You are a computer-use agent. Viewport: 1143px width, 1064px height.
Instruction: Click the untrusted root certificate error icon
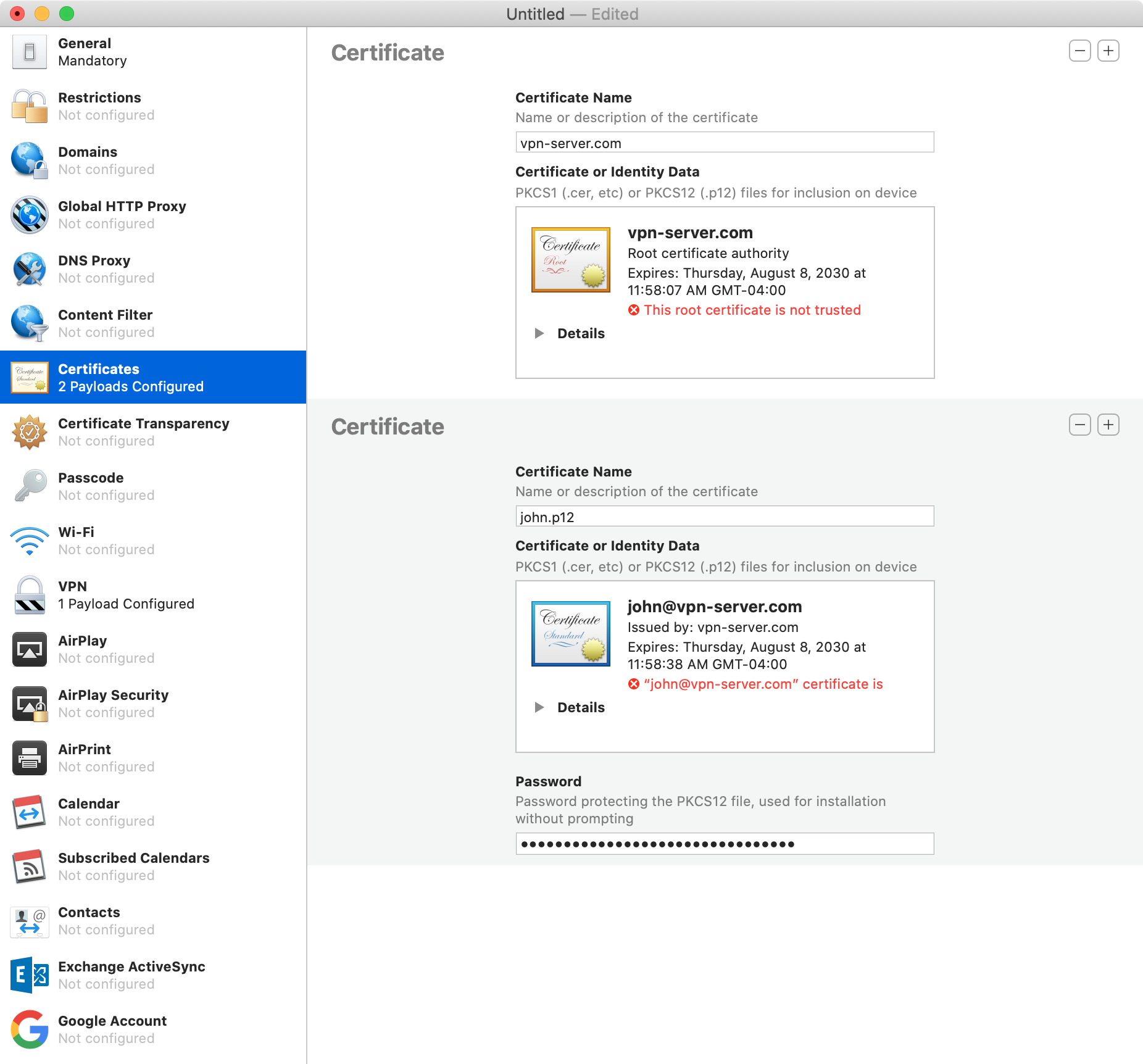pos(634,310)
